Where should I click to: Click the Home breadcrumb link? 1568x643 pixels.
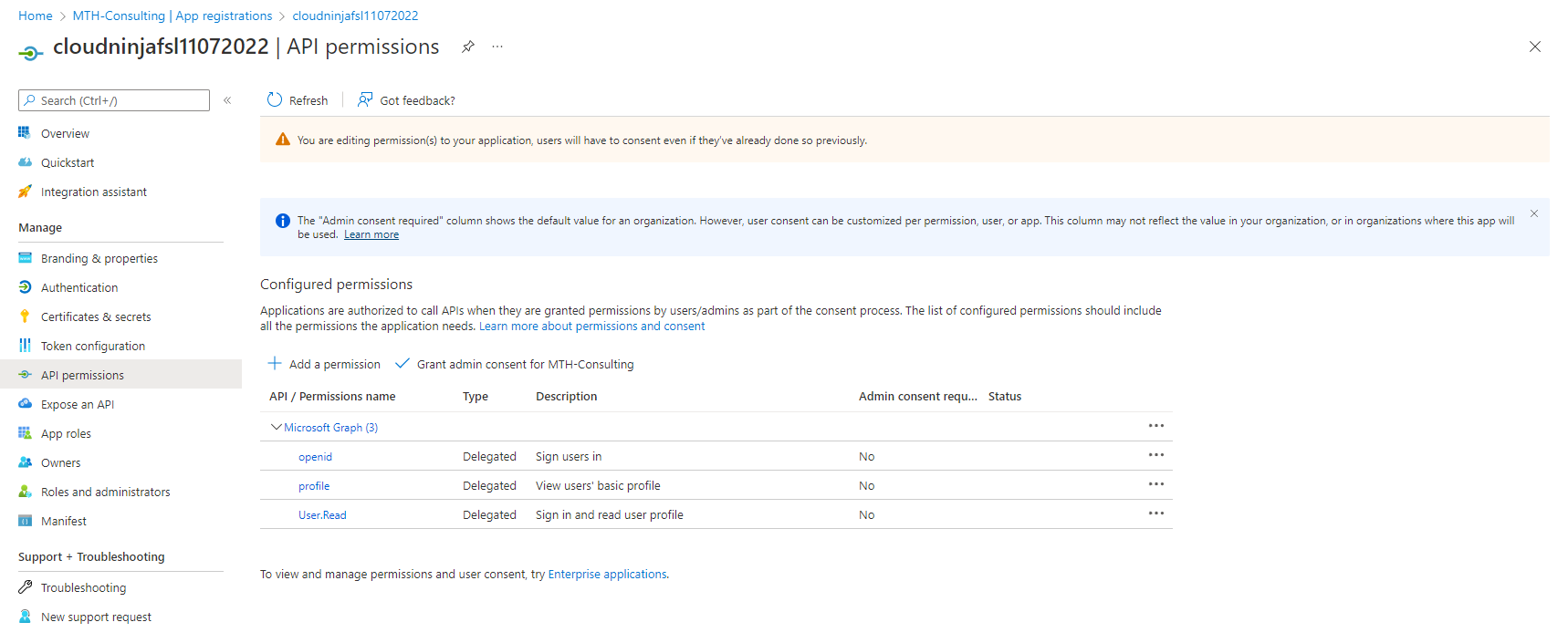tap(36, 16)
